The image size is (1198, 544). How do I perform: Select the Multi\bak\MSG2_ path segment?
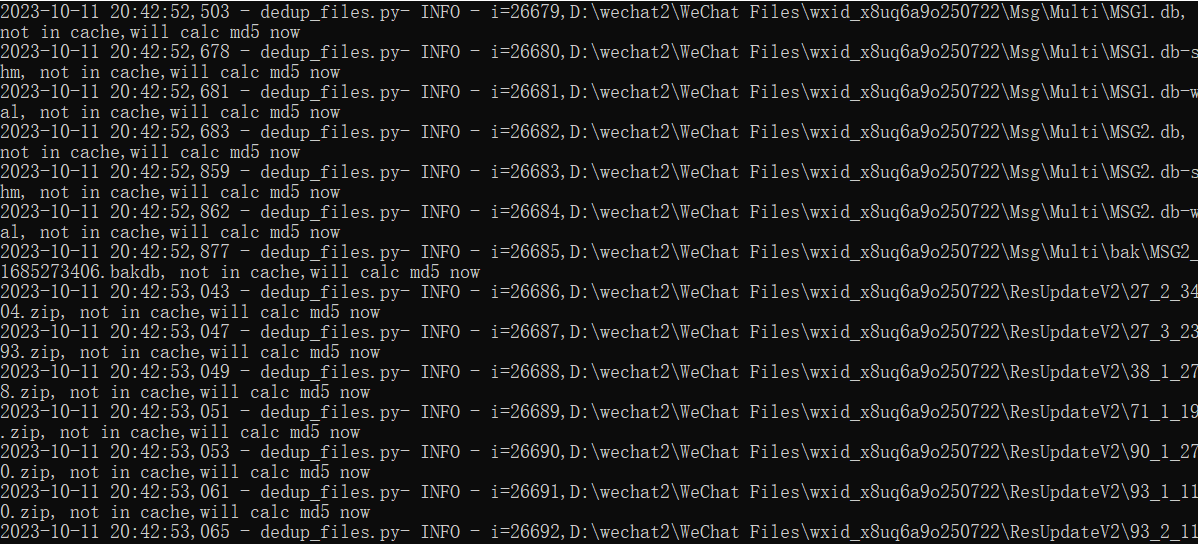[1120, 252]
